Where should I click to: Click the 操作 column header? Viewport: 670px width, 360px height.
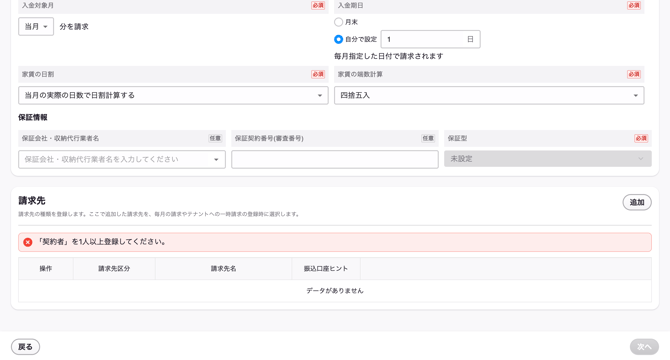coord(46,269)
